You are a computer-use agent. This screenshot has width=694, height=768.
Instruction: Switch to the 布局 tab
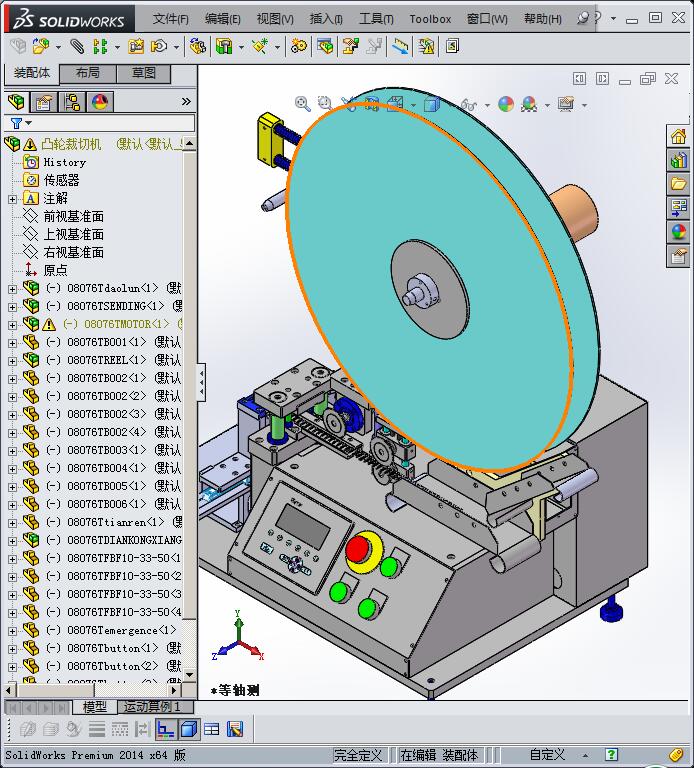[88, 73]
